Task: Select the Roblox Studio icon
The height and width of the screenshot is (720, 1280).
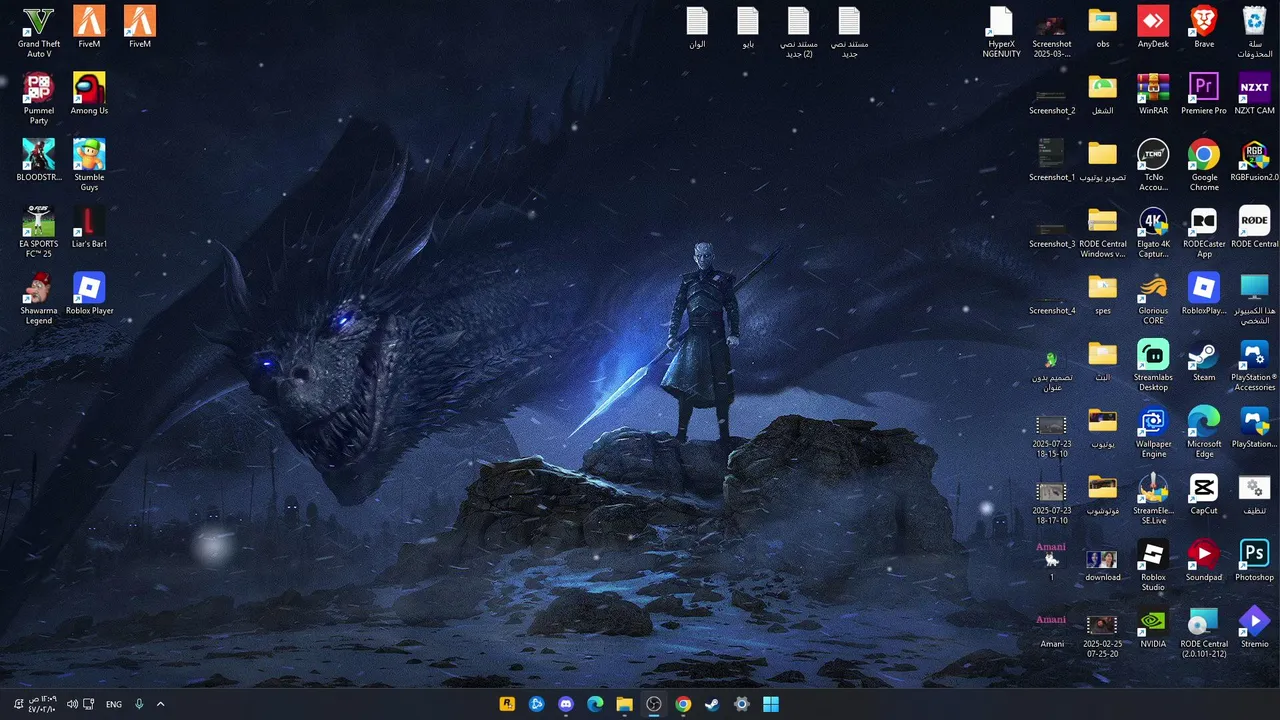Action: click(x=1153, y=566)
